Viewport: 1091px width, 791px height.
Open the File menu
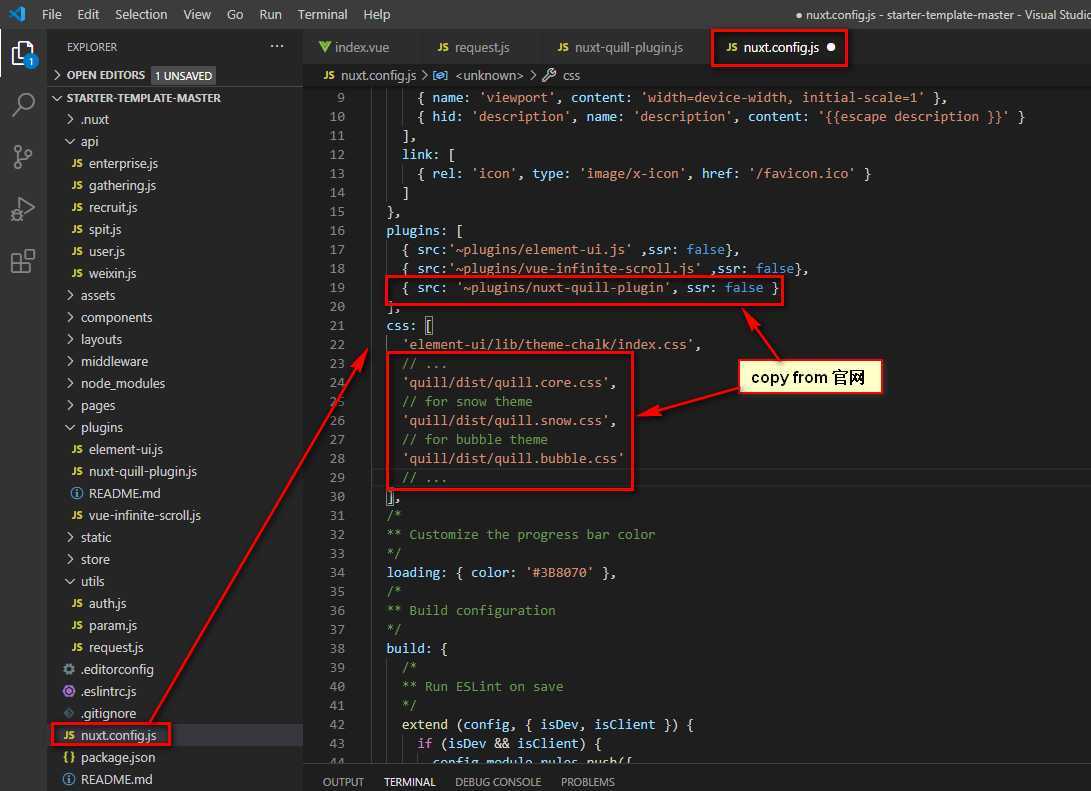pyautogui.click(x=51, y=14)
